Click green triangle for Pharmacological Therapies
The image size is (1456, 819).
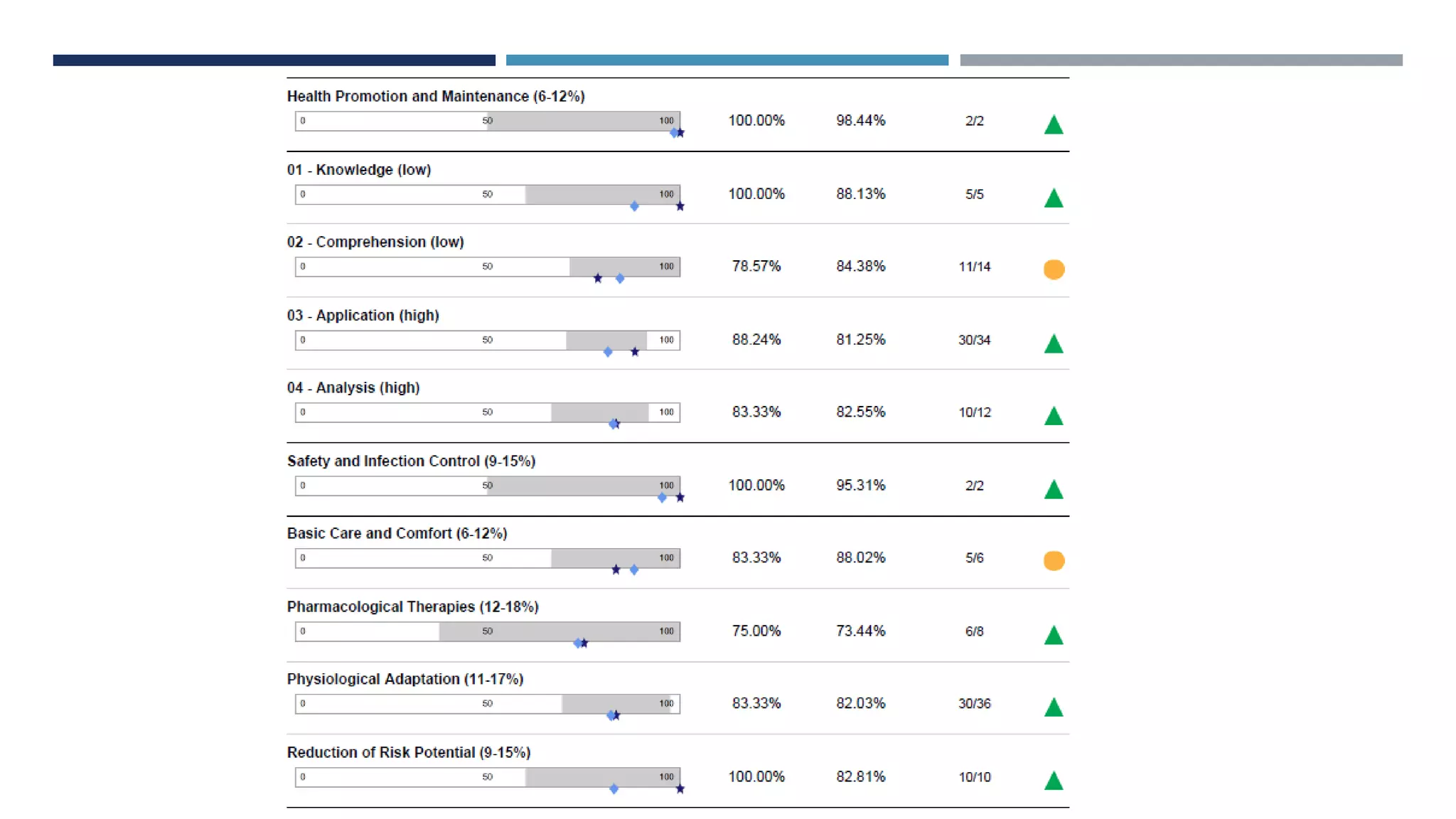pos(1054,636)
